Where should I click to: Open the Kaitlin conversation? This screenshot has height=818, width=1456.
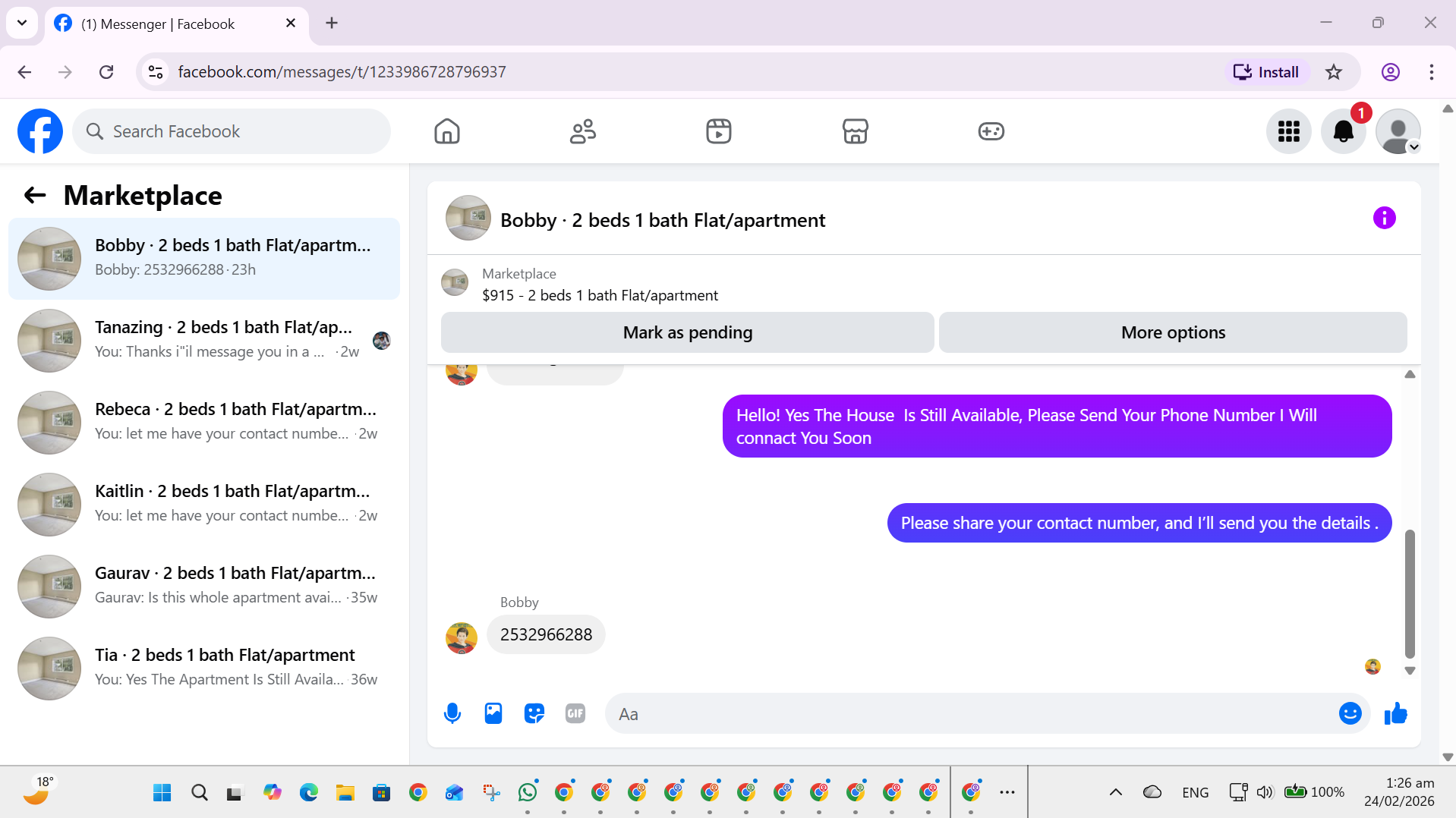204,505
